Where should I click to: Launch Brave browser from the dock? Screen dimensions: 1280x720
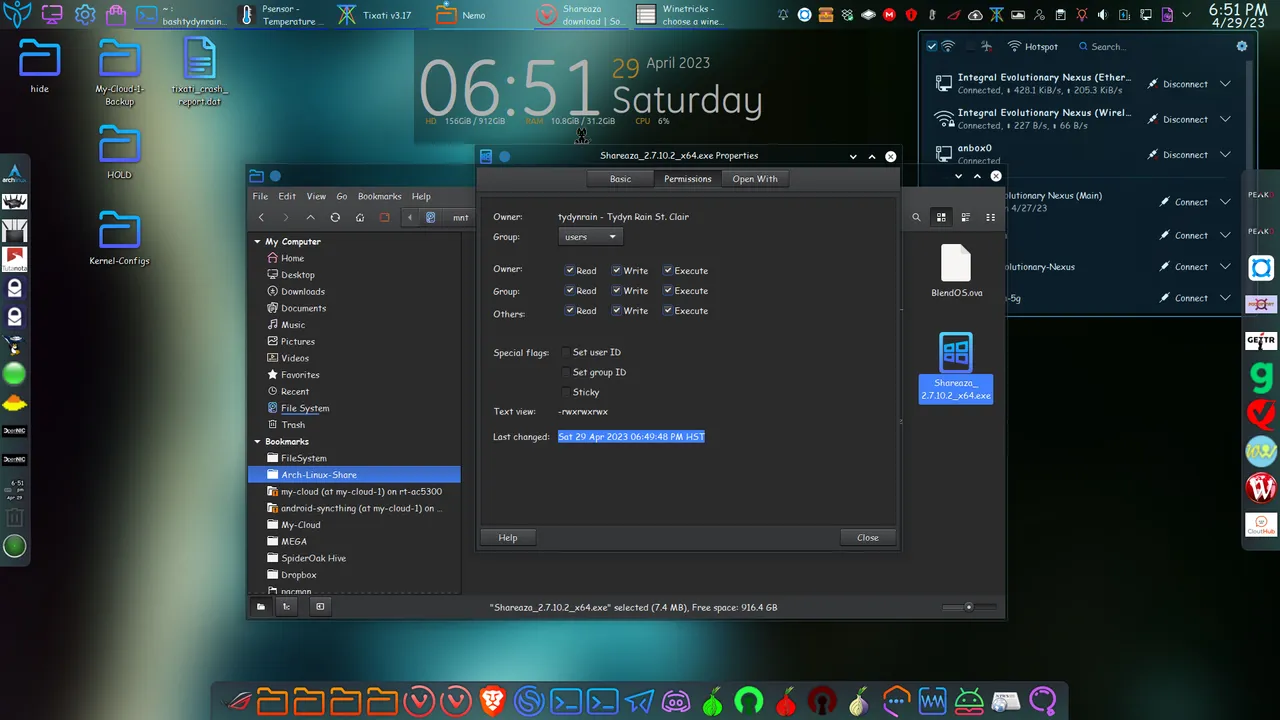click(492, 701)
